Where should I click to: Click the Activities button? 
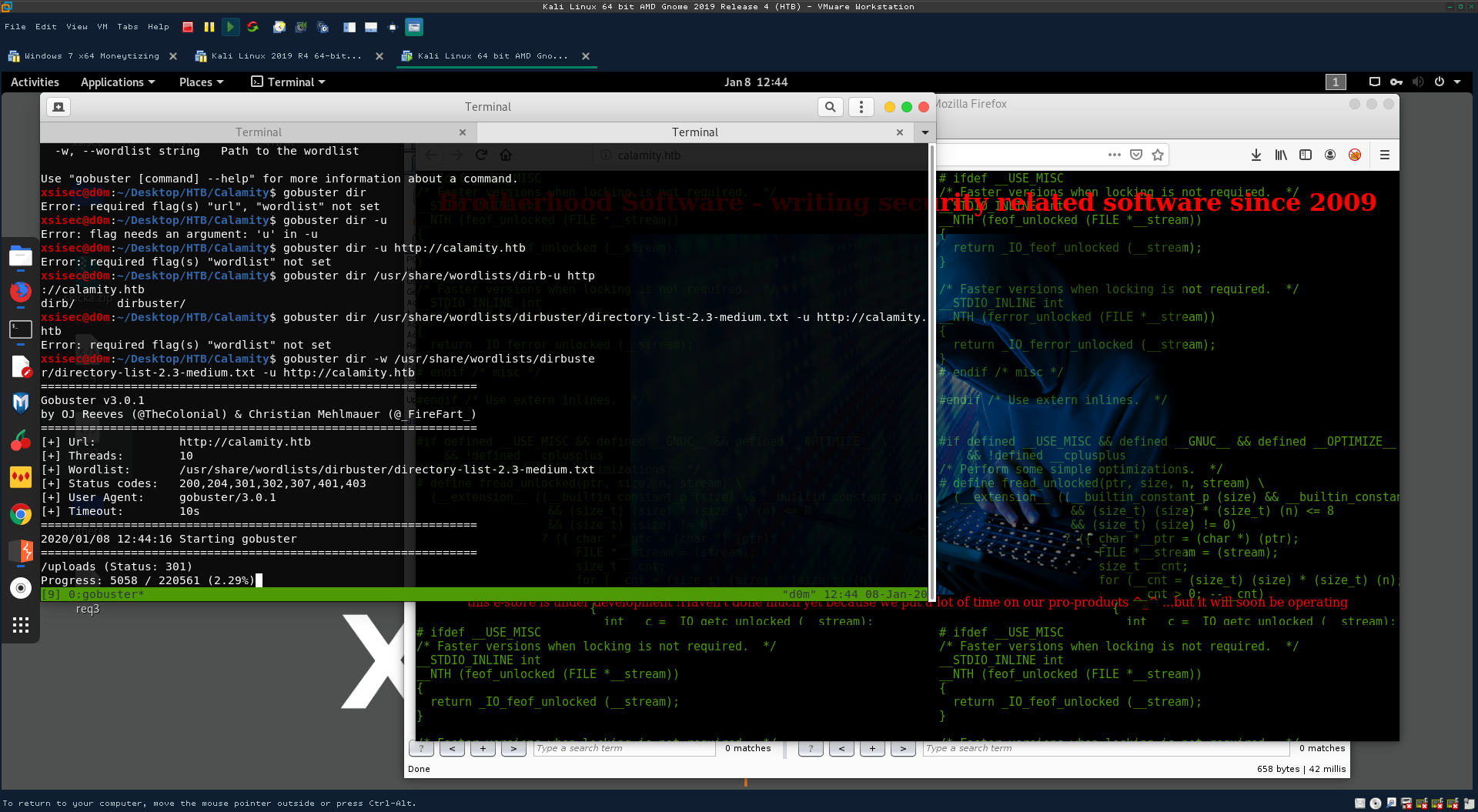(x=35, y=82)
